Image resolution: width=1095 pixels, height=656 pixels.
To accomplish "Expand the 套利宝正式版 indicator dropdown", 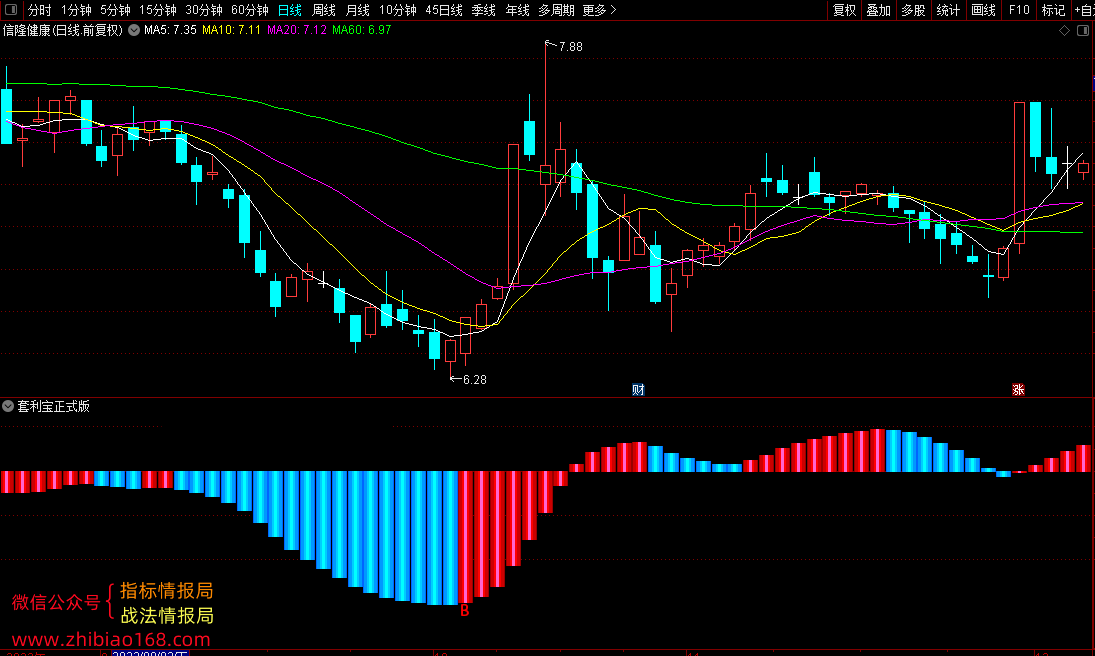I will tap(8, 406).
